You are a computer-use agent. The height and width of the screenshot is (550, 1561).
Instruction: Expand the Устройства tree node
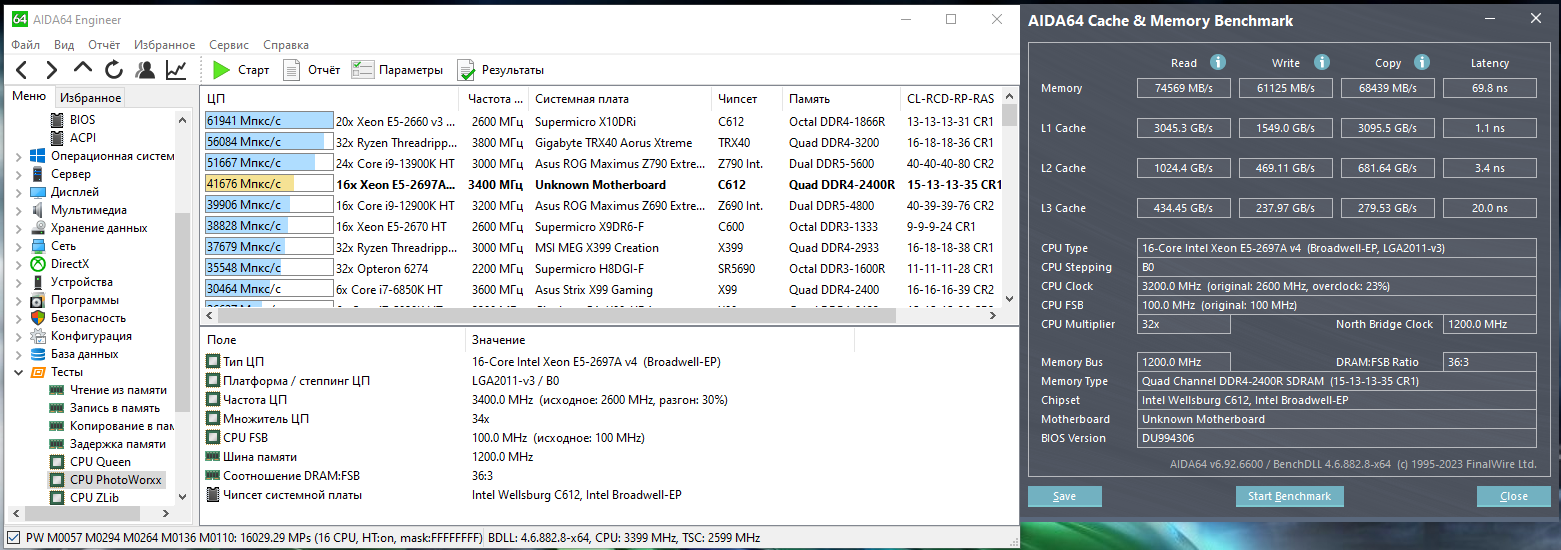(x=18, y=282)
